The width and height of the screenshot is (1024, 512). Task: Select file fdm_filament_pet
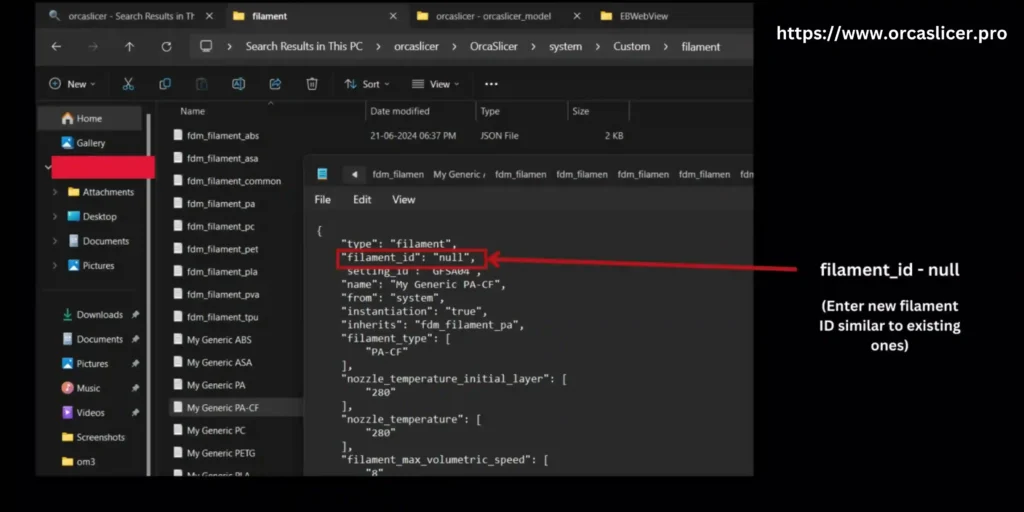click(222, 249)
